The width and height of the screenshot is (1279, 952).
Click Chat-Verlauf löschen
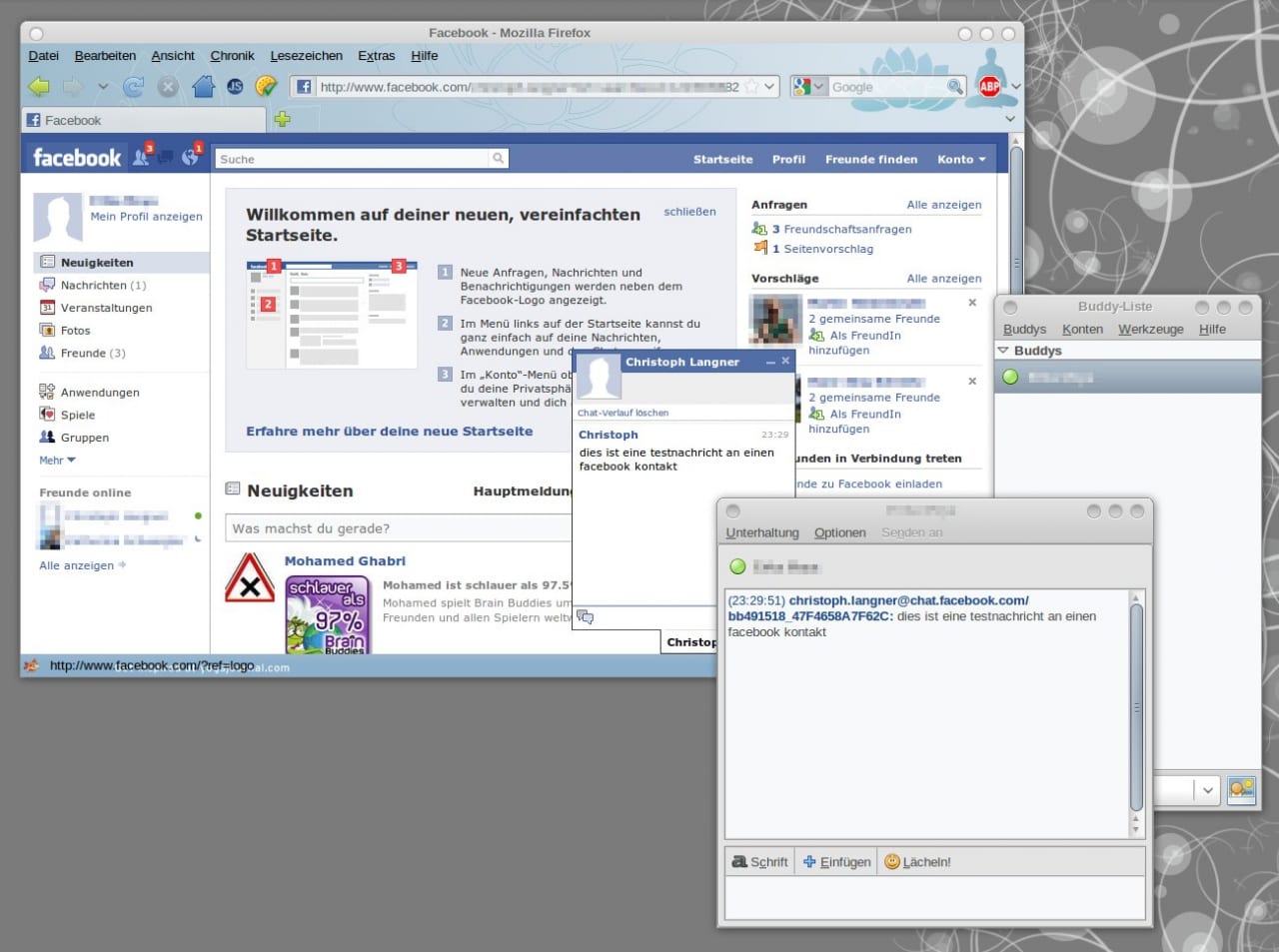pyautogui.click(x=623, y=413)
